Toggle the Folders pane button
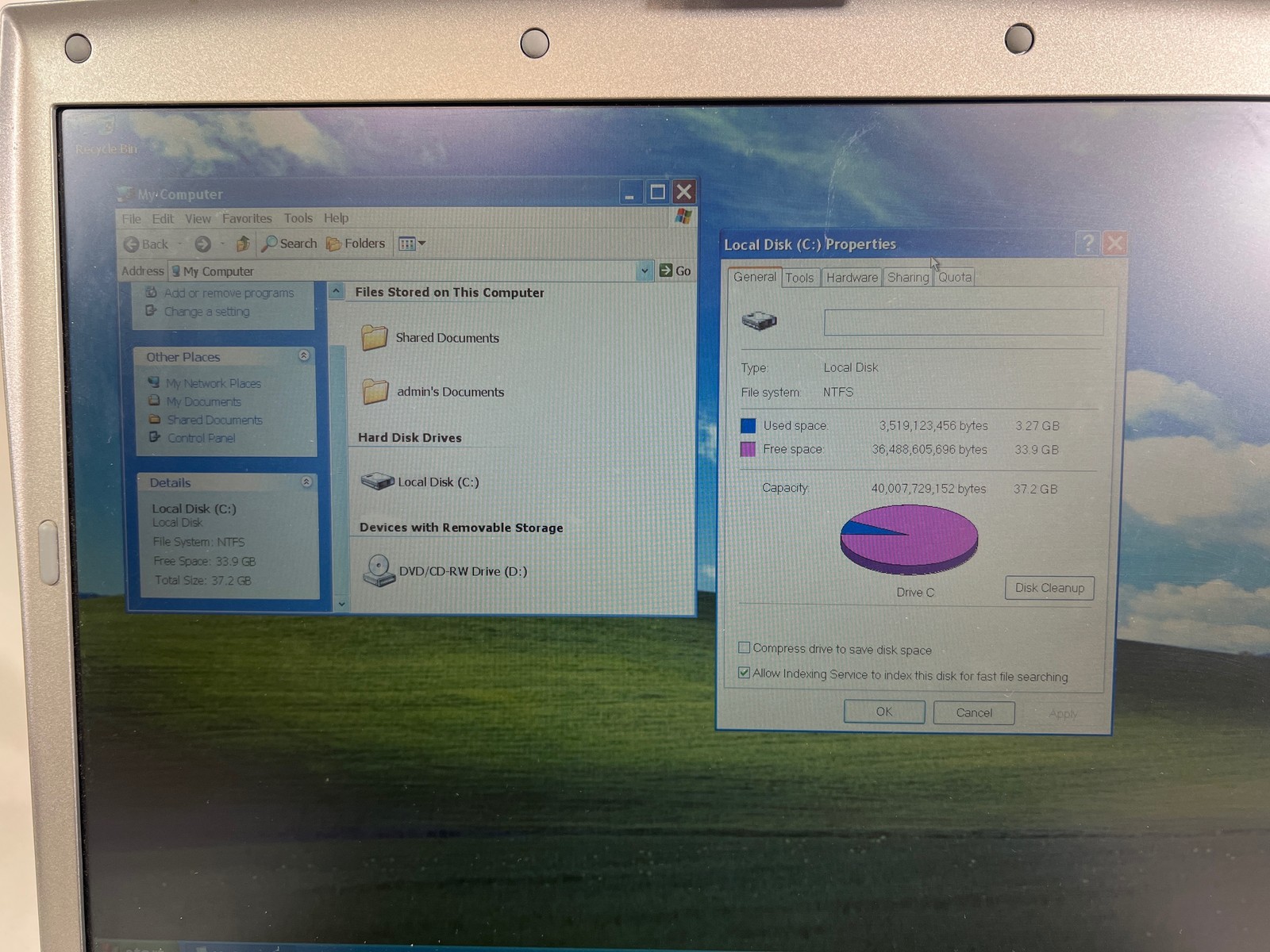 click(356, 244)
